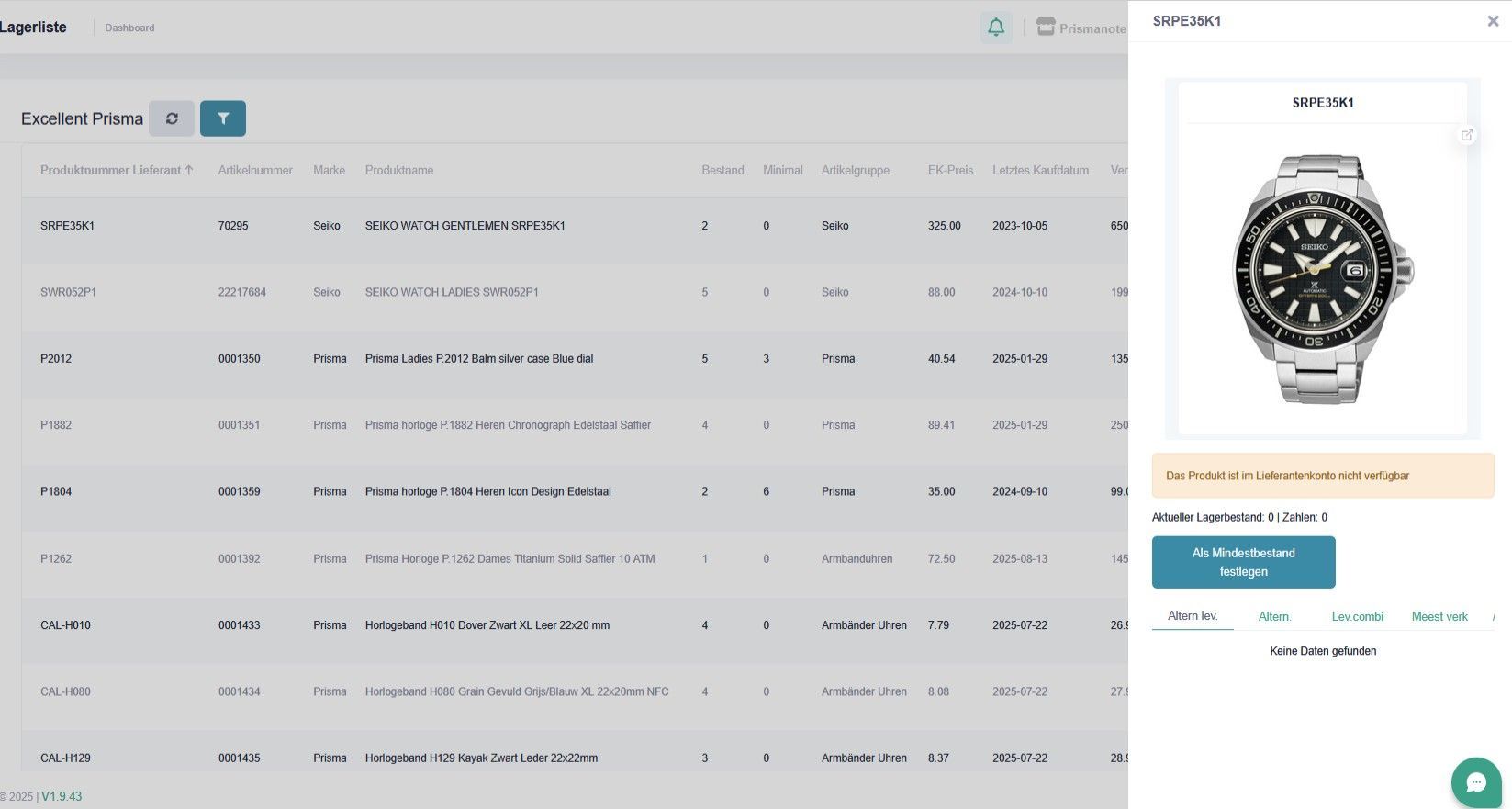Click article number 22217684
This screenshot has width=1512, height=809.
[242, 292]
